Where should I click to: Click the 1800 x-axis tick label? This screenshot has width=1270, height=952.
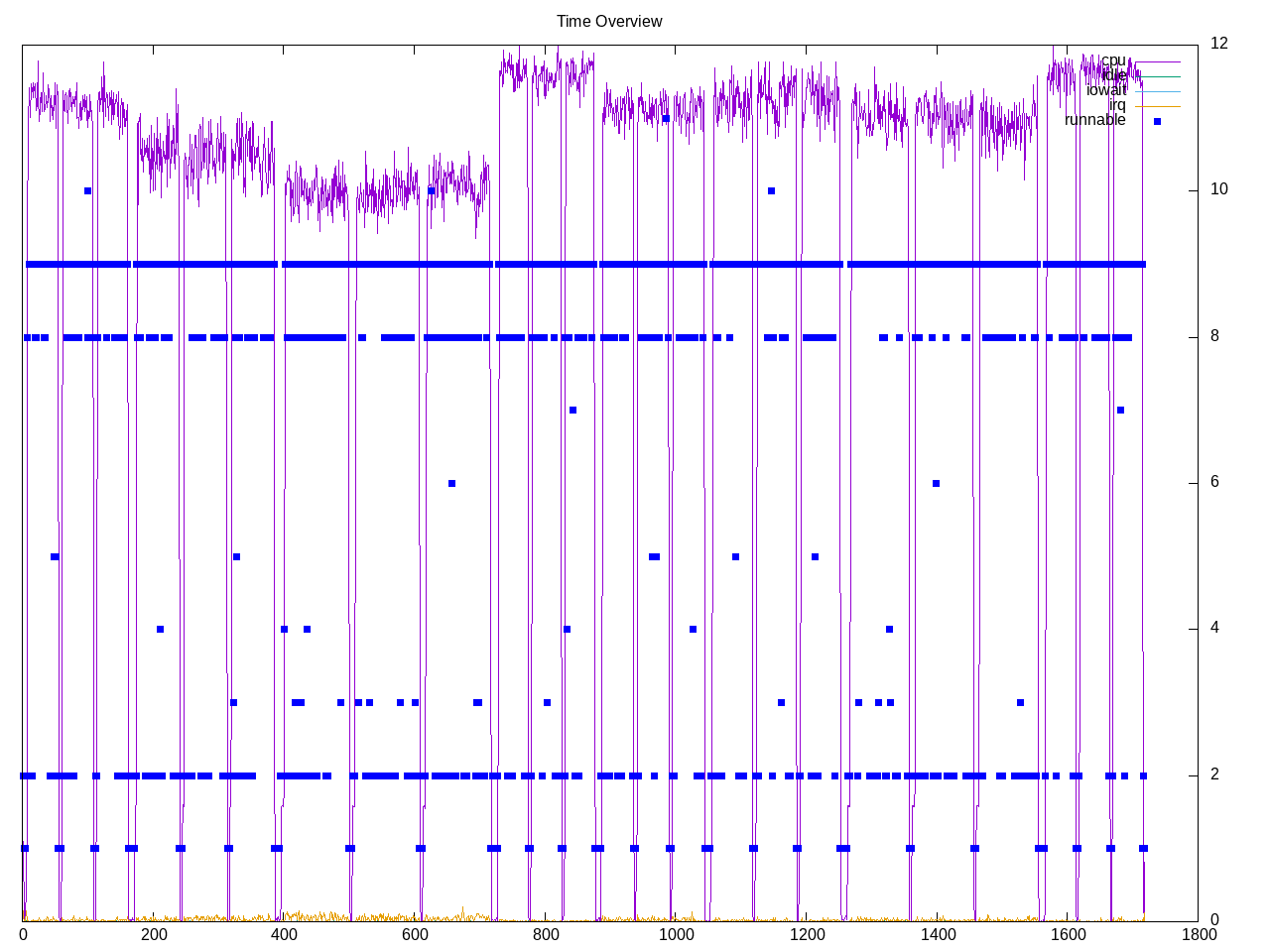[x=1198, y=934]
